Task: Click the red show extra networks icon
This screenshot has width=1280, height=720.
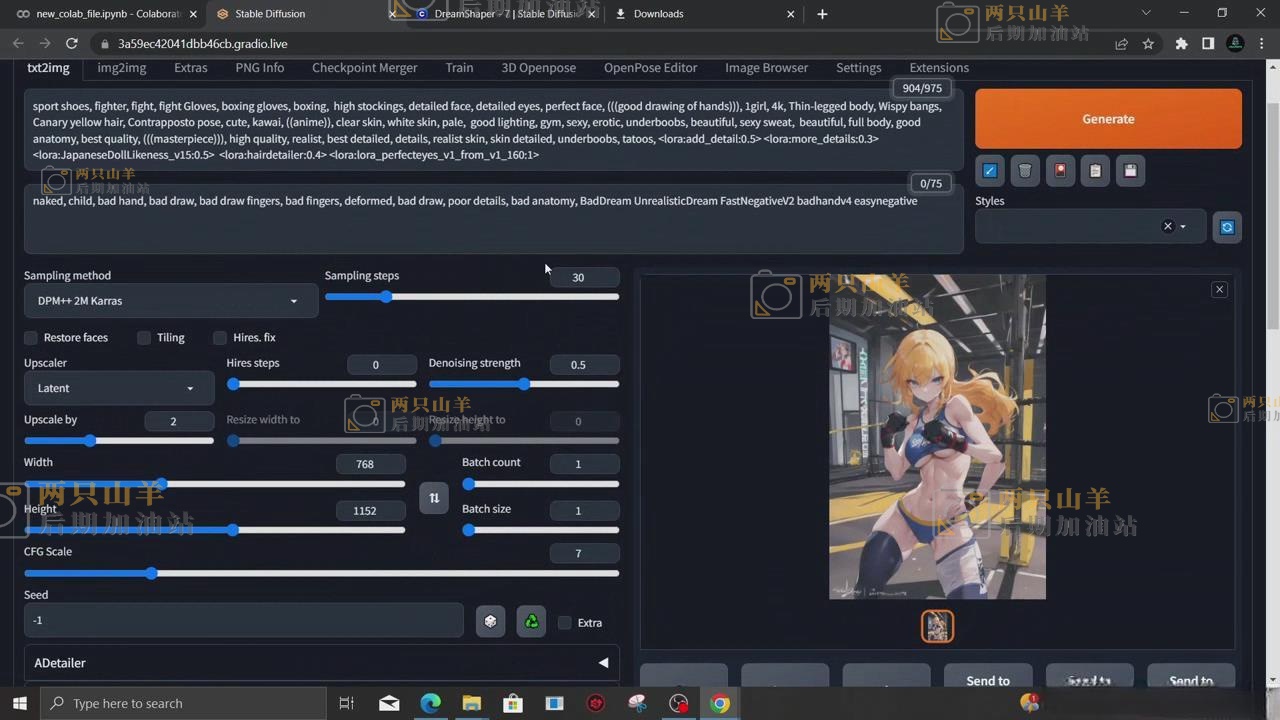Action: pyautogui.click(x=1060, y=170)
